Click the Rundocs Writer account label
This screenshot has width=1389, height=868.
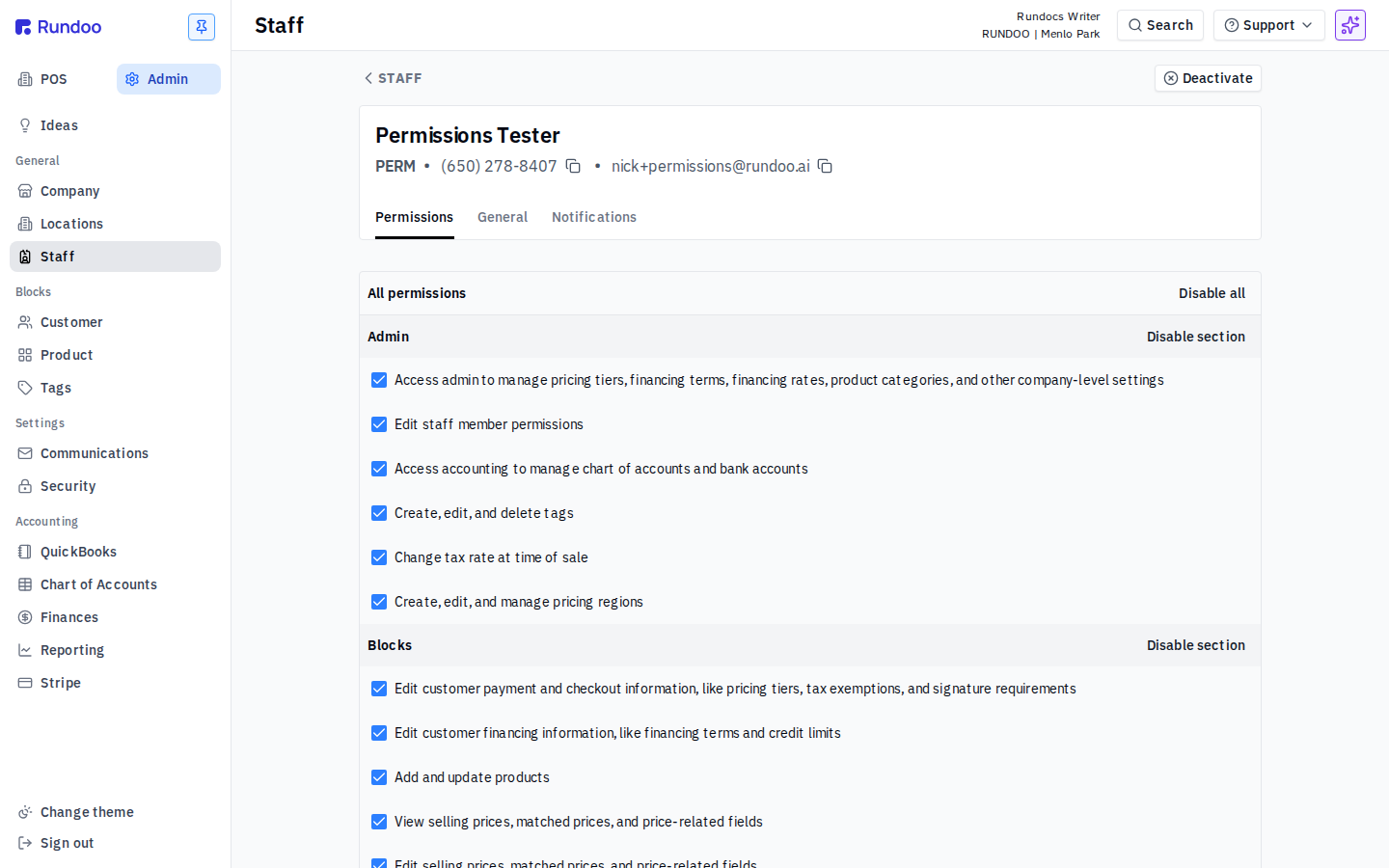1058,16
